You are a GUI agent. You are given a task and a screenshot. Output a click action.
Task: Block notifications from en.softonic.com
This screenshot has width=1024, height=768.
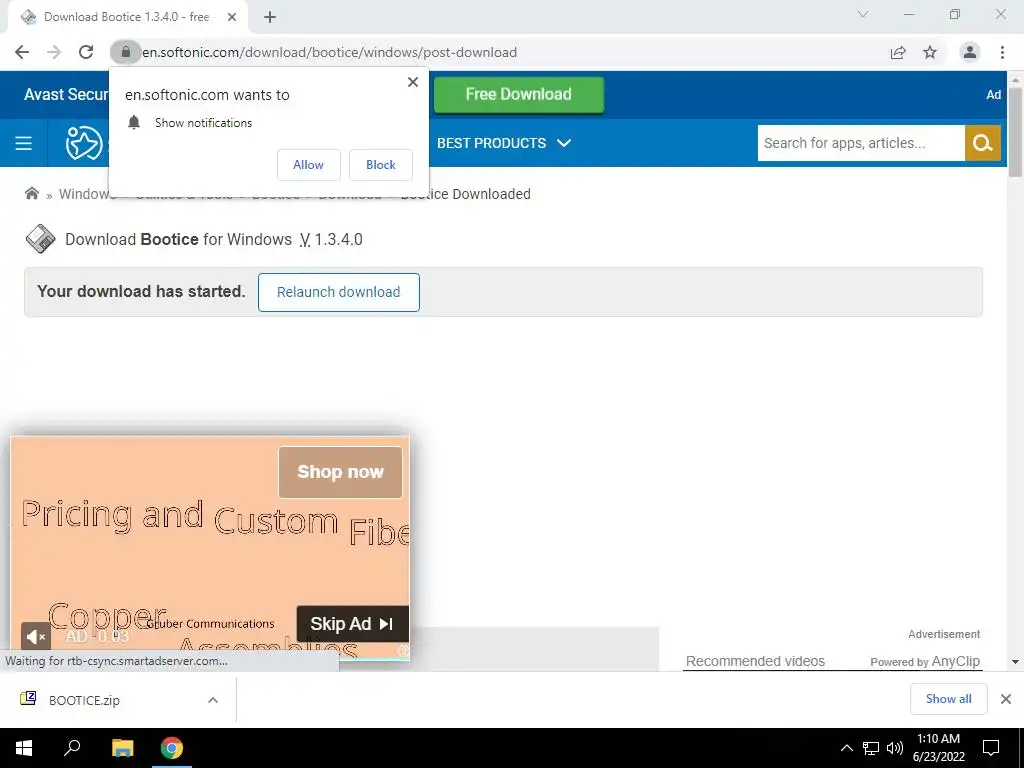pos(381,165)
